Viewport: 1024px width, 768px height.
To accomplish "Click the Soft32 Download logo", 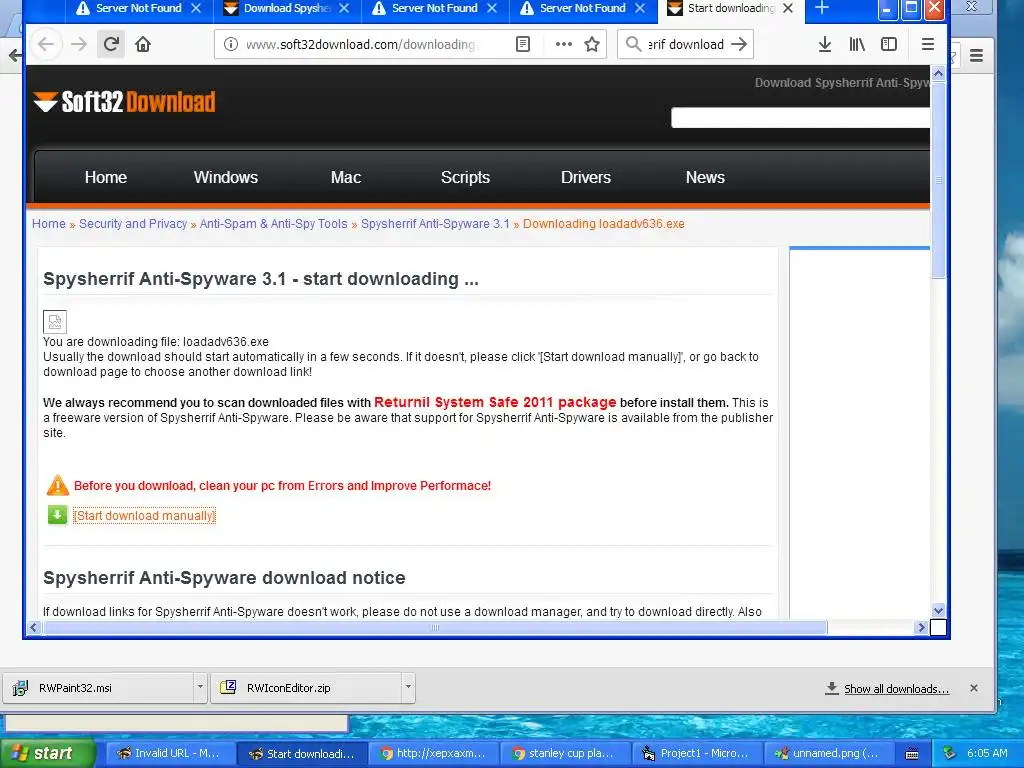I will 124,102.
